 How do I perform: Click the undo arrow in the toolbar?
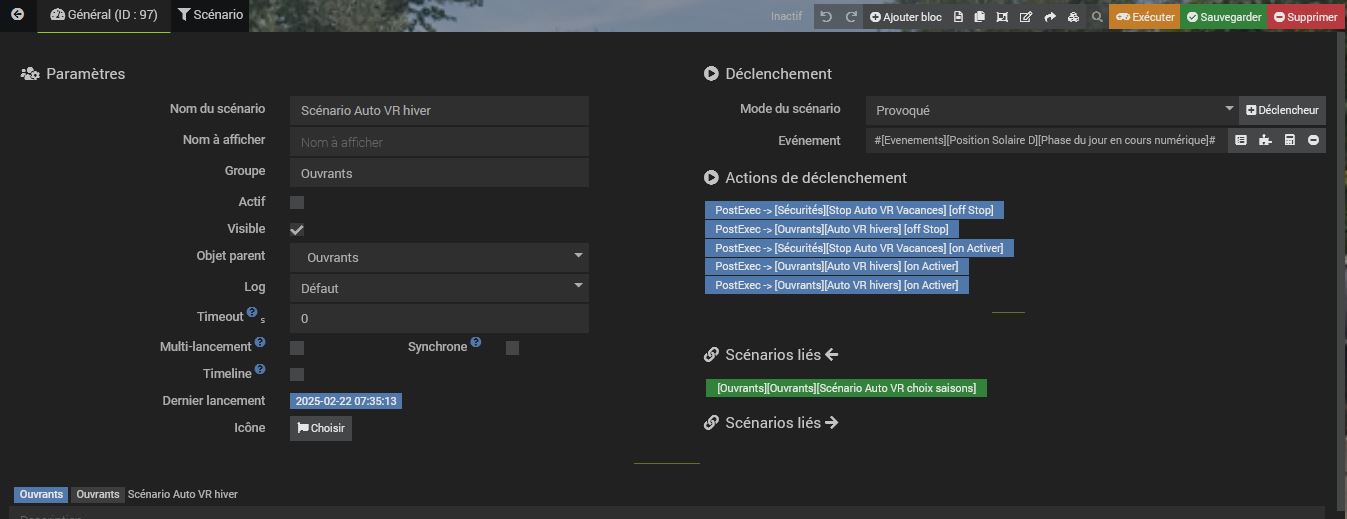(826, 17)
